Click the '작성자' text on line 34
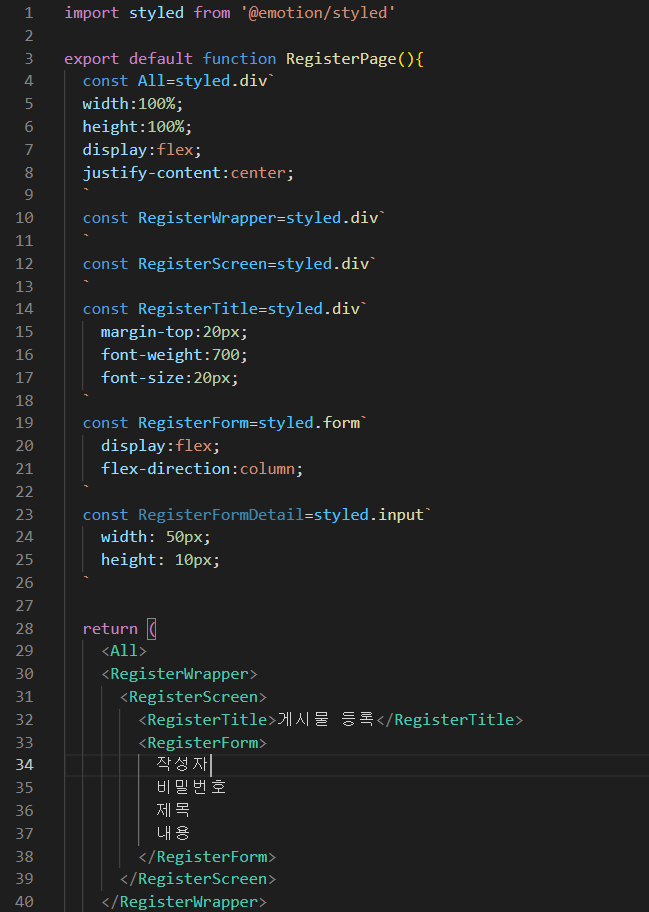This screenshot has width=649, height=912. (x=183, y=764)
